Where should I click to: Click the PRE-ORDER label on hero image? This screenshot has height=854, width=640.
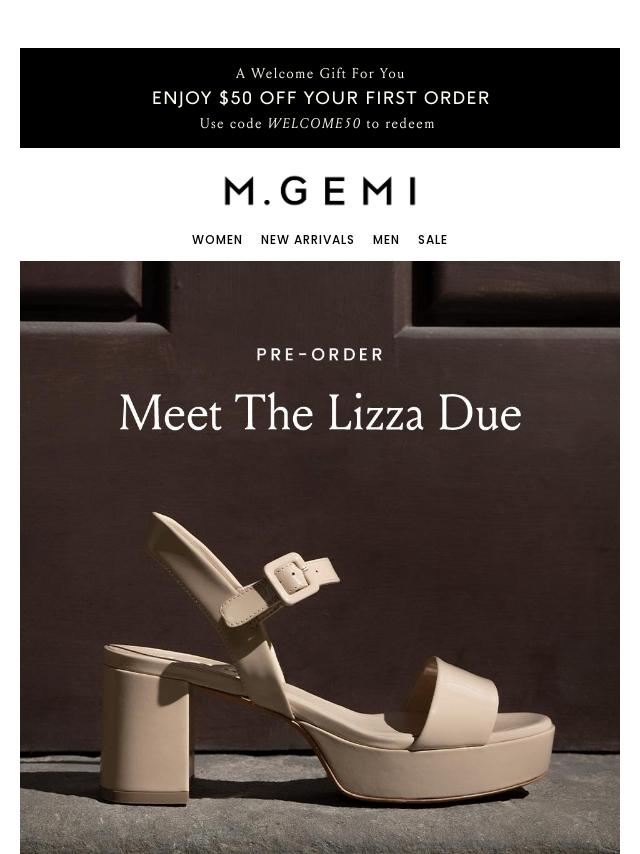(x=320, y=355)
